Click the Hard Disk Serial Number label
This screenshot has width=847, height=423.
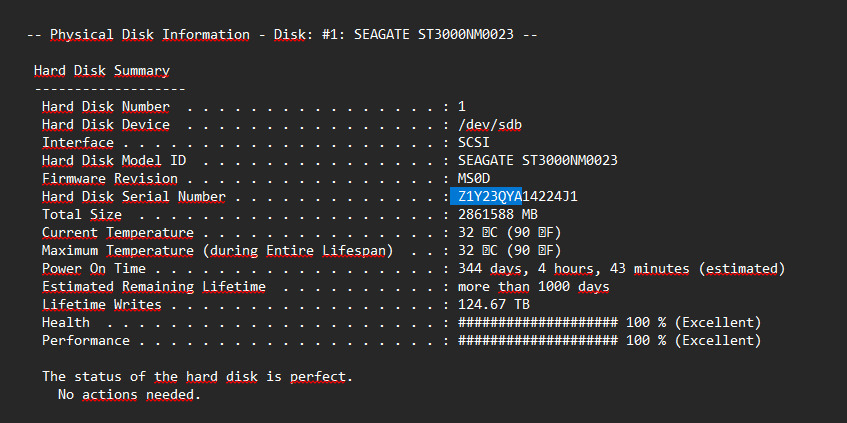133,197
